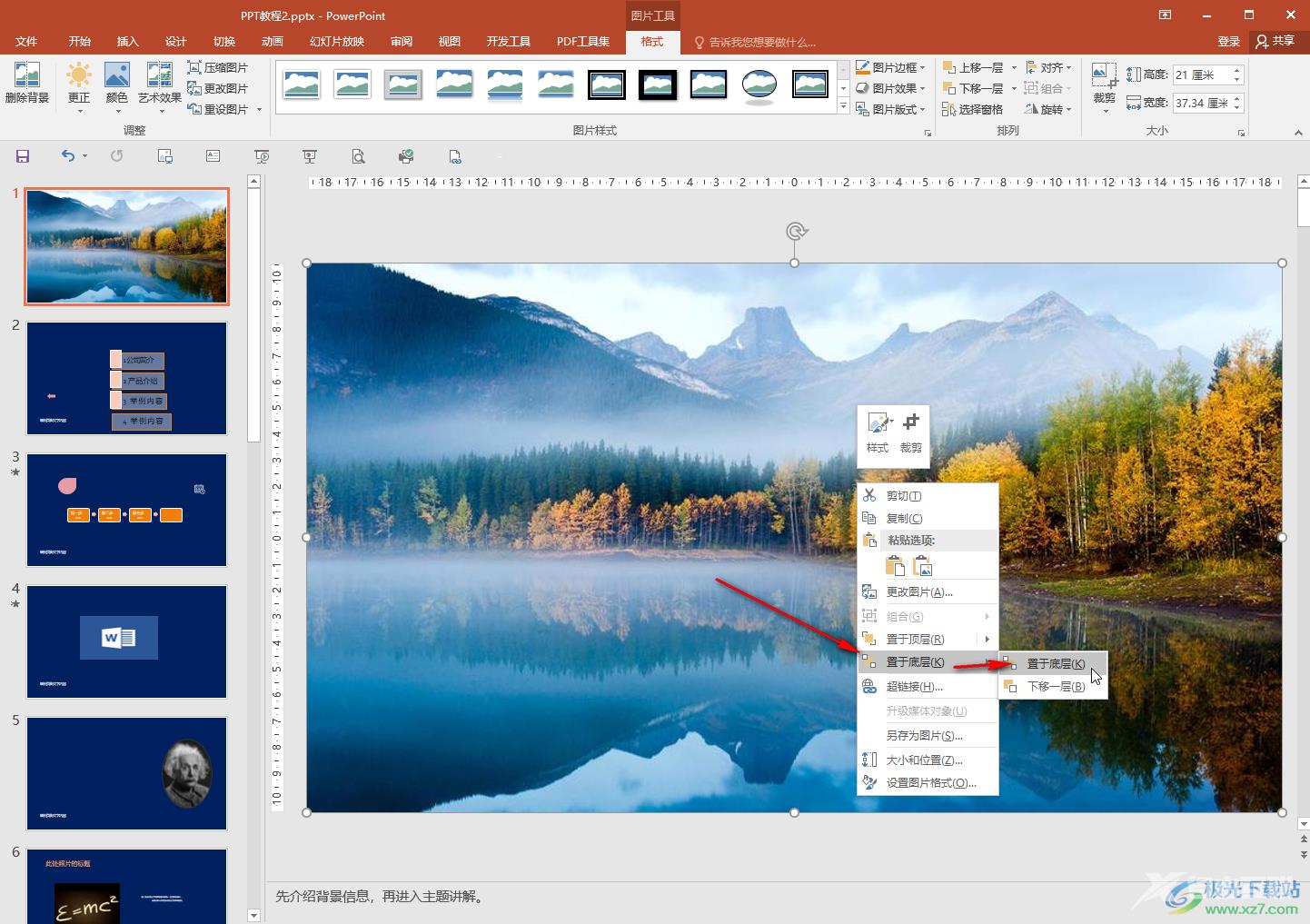The width and height of the screenshot is (1310, 924).
Task: Switch to the 设计 (Design) tab
Action: [176, 42]
